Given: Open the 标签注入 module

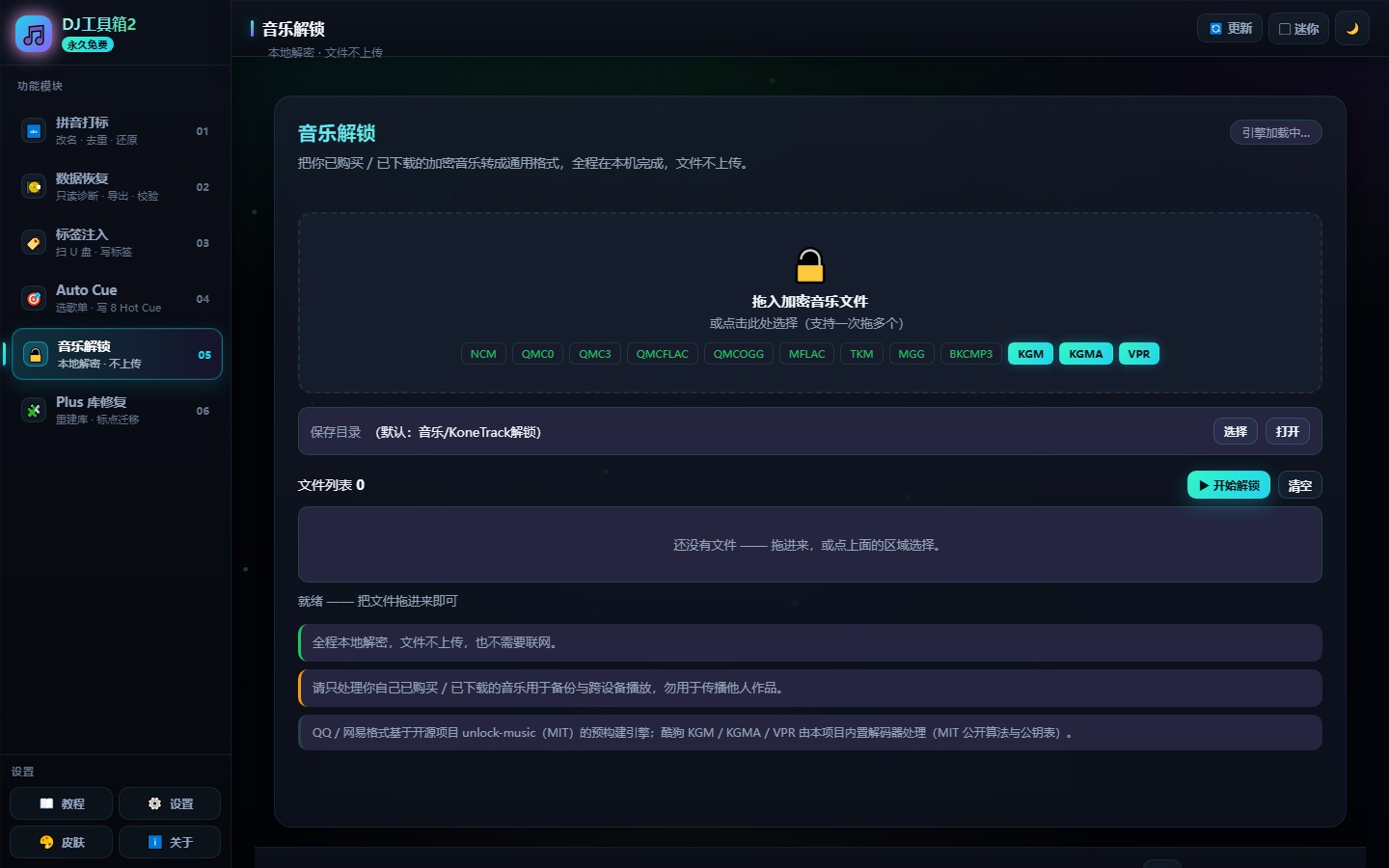Looking at the screenshot, I should (x=117, y=243).
